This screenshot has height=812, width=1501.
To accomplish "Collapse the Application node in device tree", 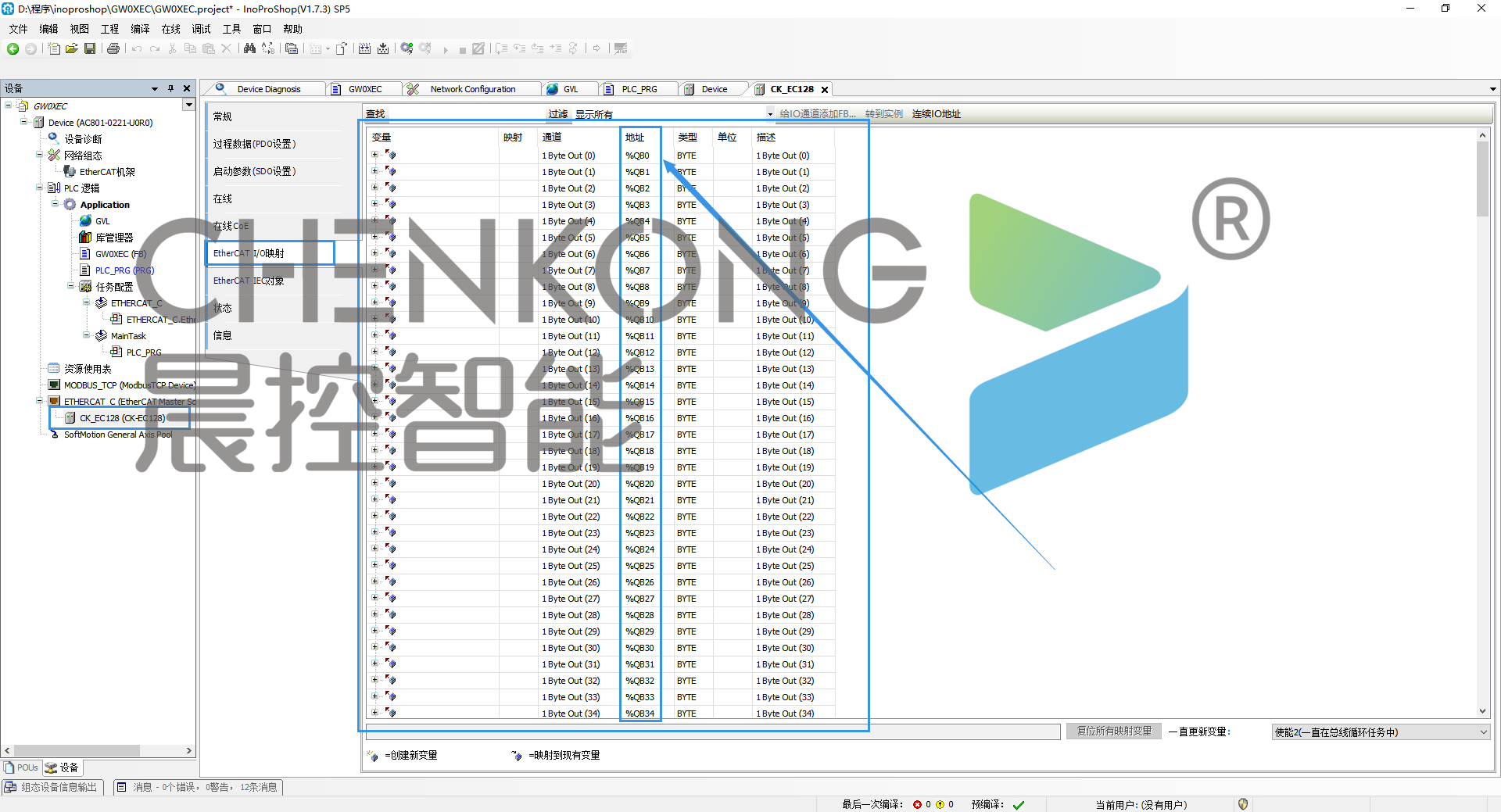I will click(56, 205).
